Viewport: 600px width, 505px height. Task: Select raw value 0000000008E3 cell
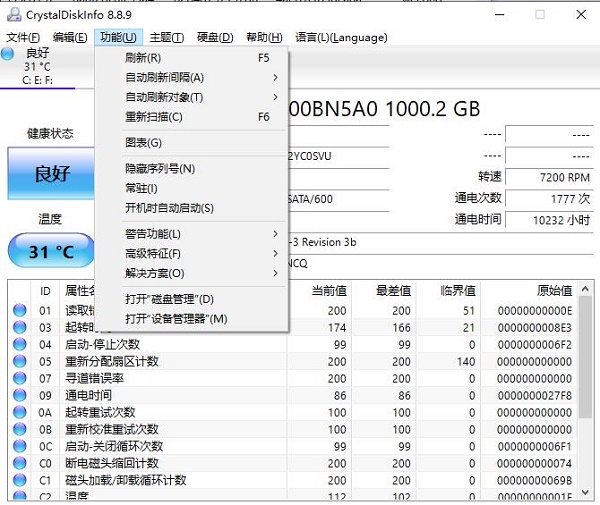pos(535,328)
